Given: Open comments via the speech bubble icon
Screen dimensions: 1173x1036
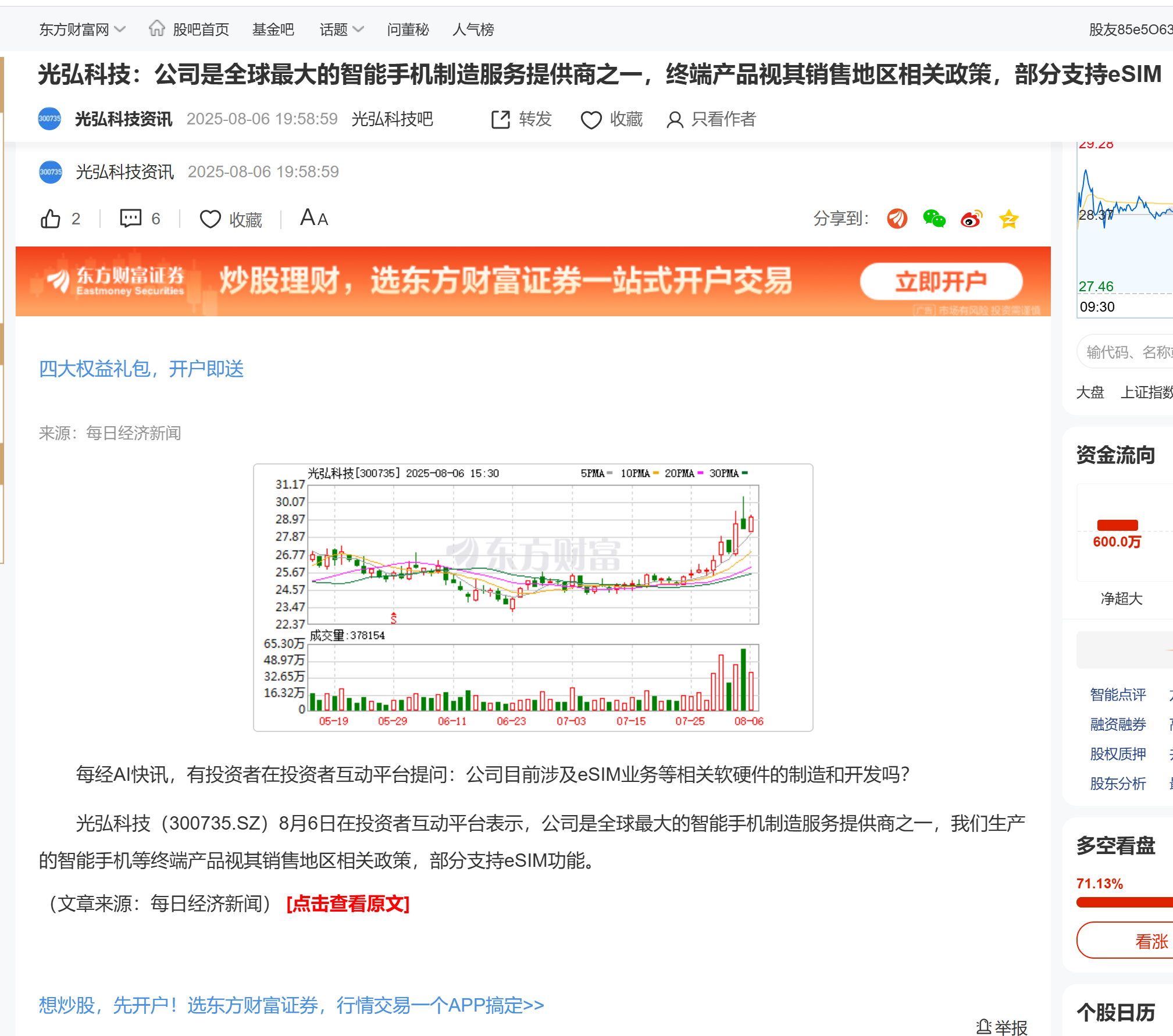Looking at the screenshot, I should click(x=130, y=218).
